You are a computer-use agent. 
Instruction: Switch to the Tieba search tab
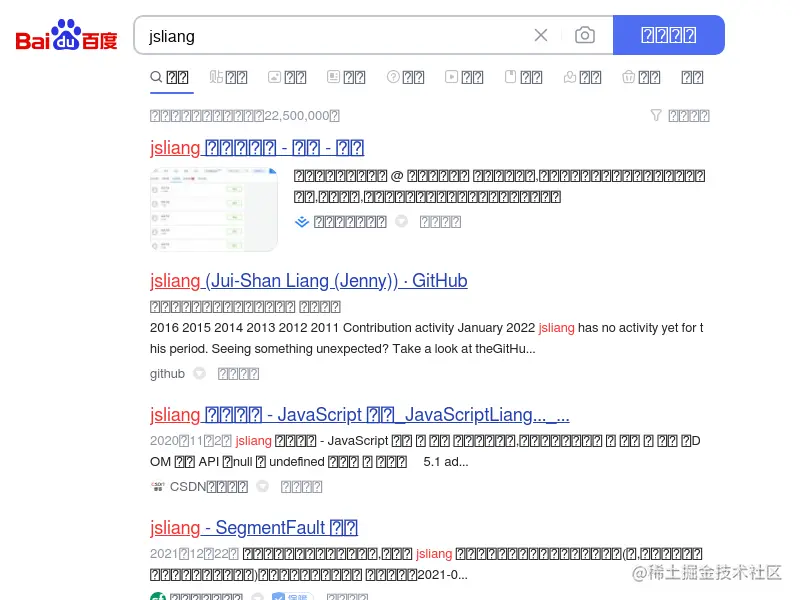coord(228,77)
